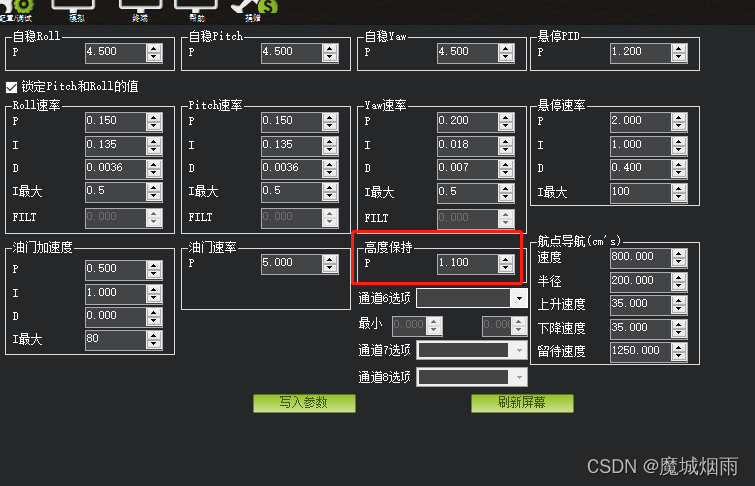Open the 配置/调试 toolbar menu
Screen dimensions: 755x486
(x=17, y=11)
